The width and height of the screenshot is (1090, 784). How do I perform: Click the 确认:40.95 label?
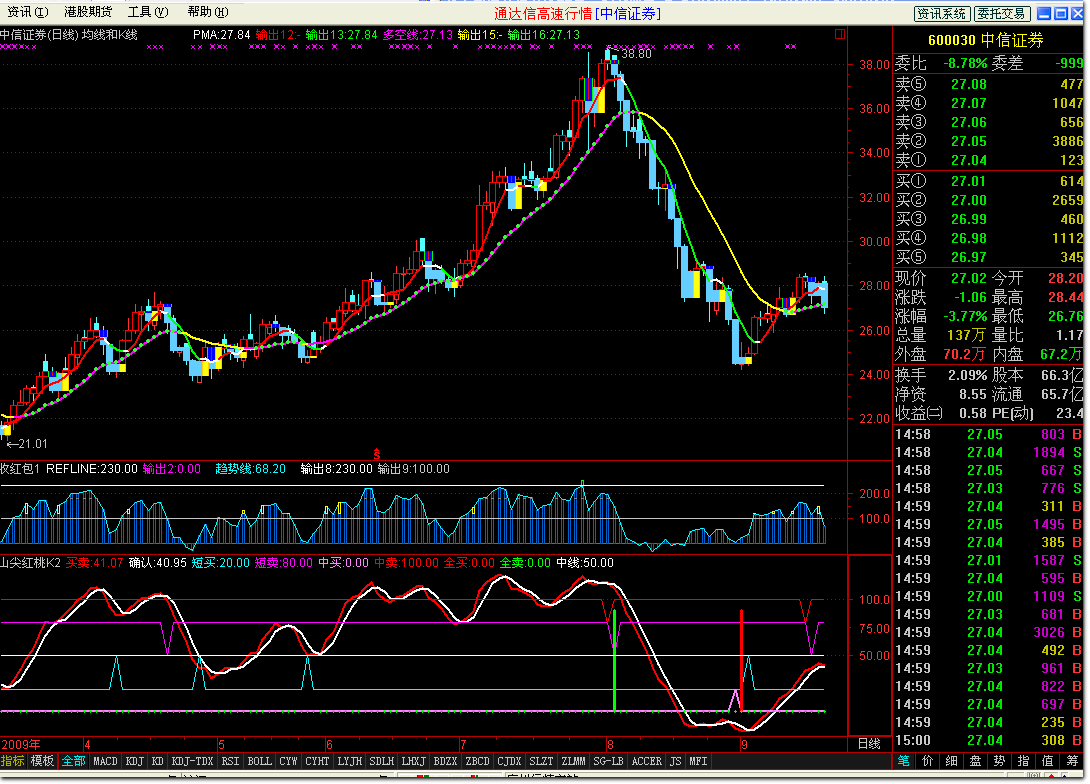158,563
